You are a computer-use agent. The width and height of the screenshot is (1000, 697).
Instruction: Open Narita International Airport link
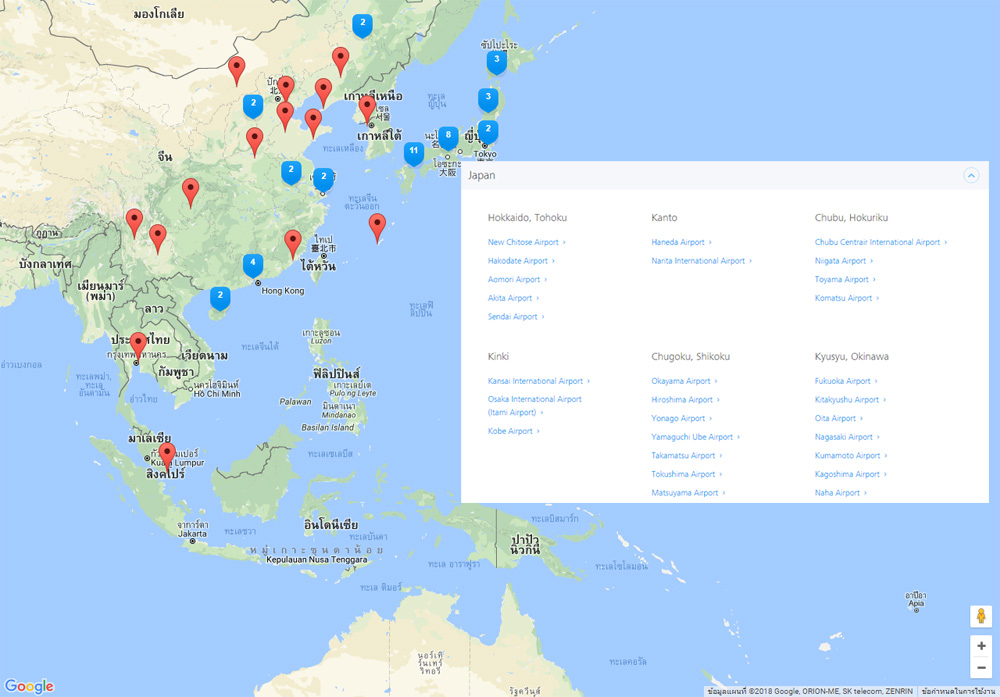coord(698,261)
